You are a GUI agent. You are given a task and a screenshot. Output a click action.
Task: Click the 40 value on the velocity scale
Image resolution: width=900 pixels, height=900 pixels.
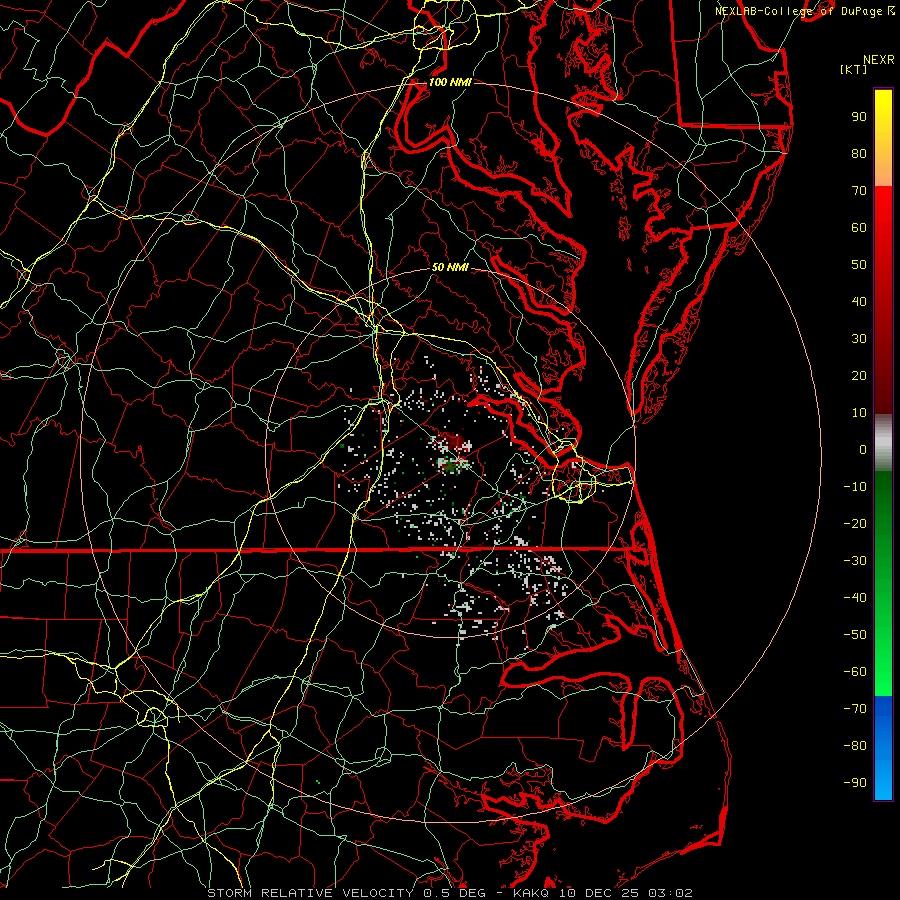(x=859, y=301)
